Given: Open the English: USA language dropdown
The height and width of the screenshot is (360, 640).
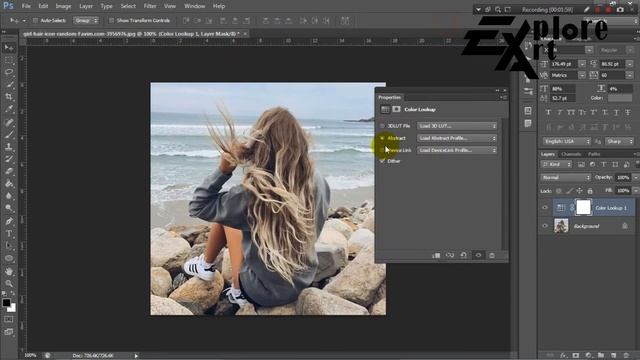Looking at the screenshot, I should pyautogui.click(x=567, y=141).
